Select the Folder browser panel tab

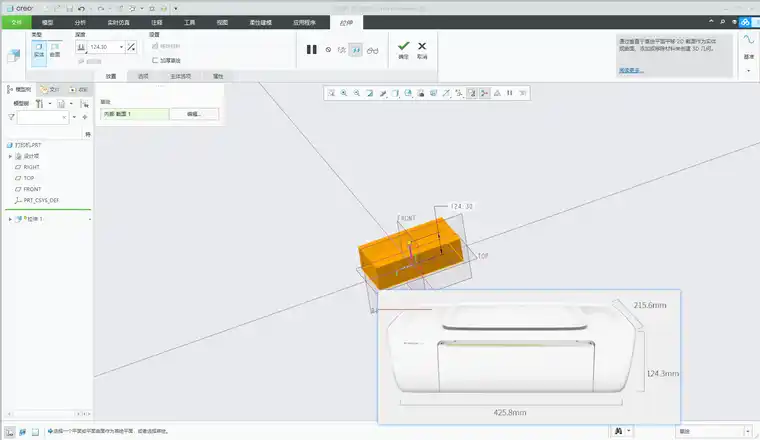tap(50, 89)
